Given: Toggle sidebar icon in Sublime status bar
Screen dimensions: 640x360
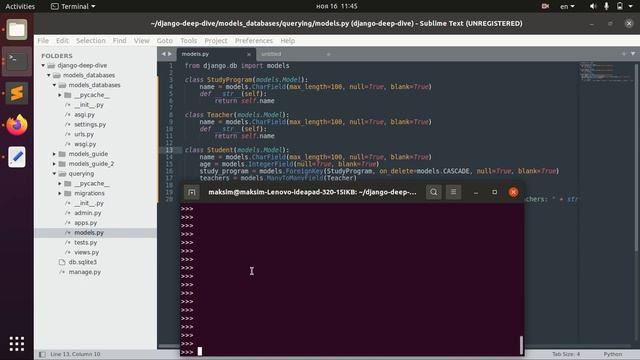Looking at the screenshot, I should [x=42, y=354].
